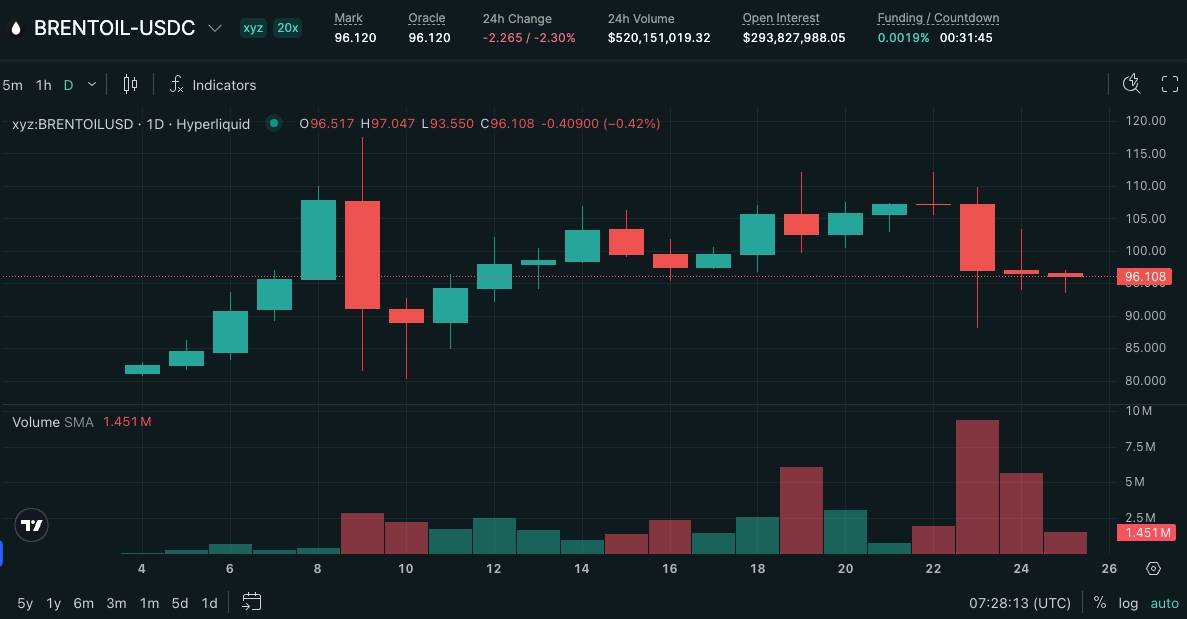Select the 1h timeframe
Screen dimensions: 1187x619
point(43,85)
